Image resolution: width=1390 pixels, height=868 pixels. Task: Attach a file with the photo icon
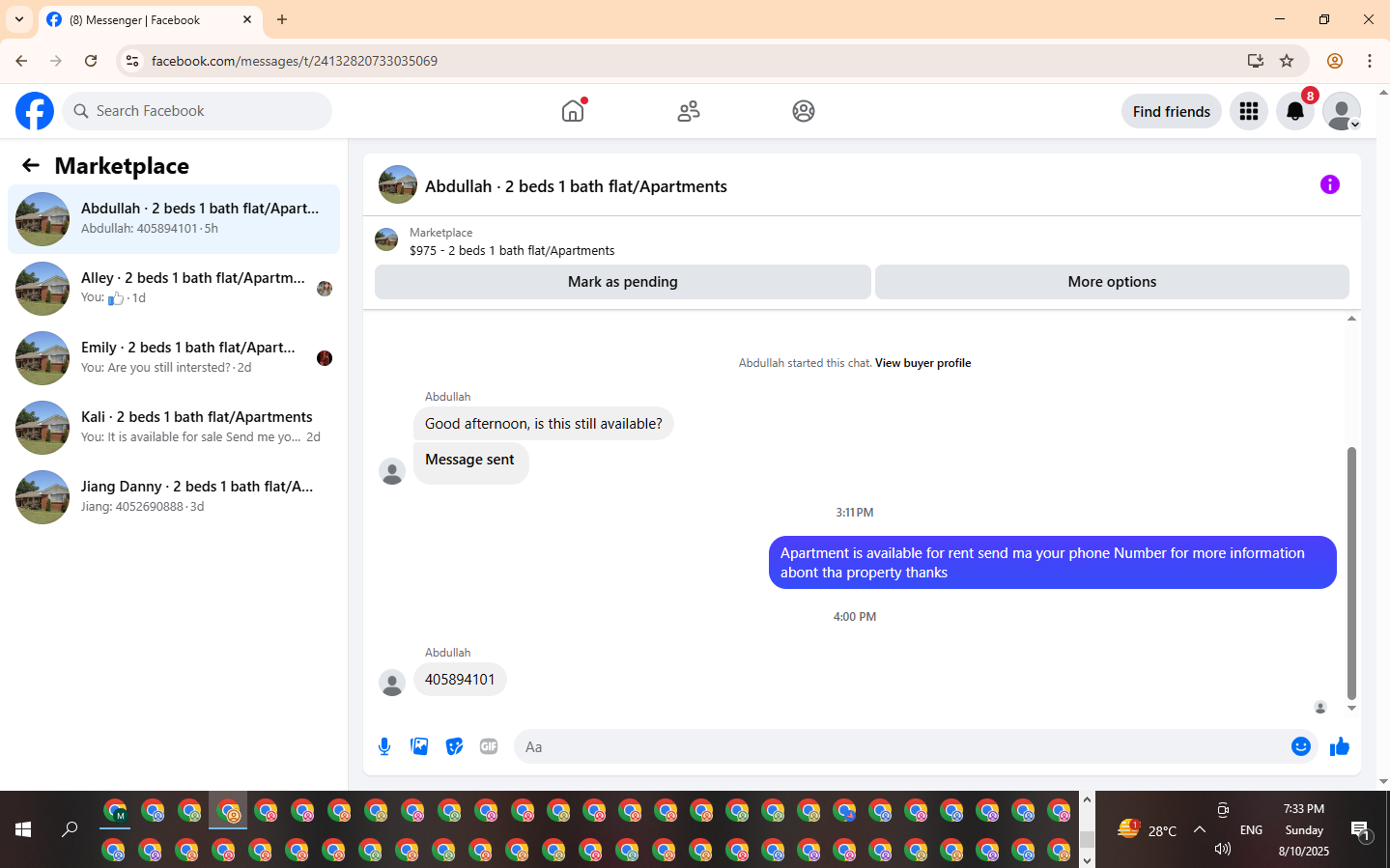[419, 746]
